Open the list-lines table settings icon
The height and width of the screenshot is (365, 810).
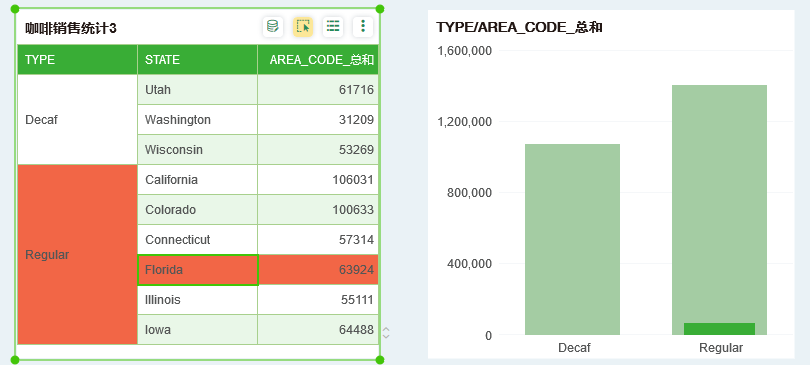tap(333, 26)
